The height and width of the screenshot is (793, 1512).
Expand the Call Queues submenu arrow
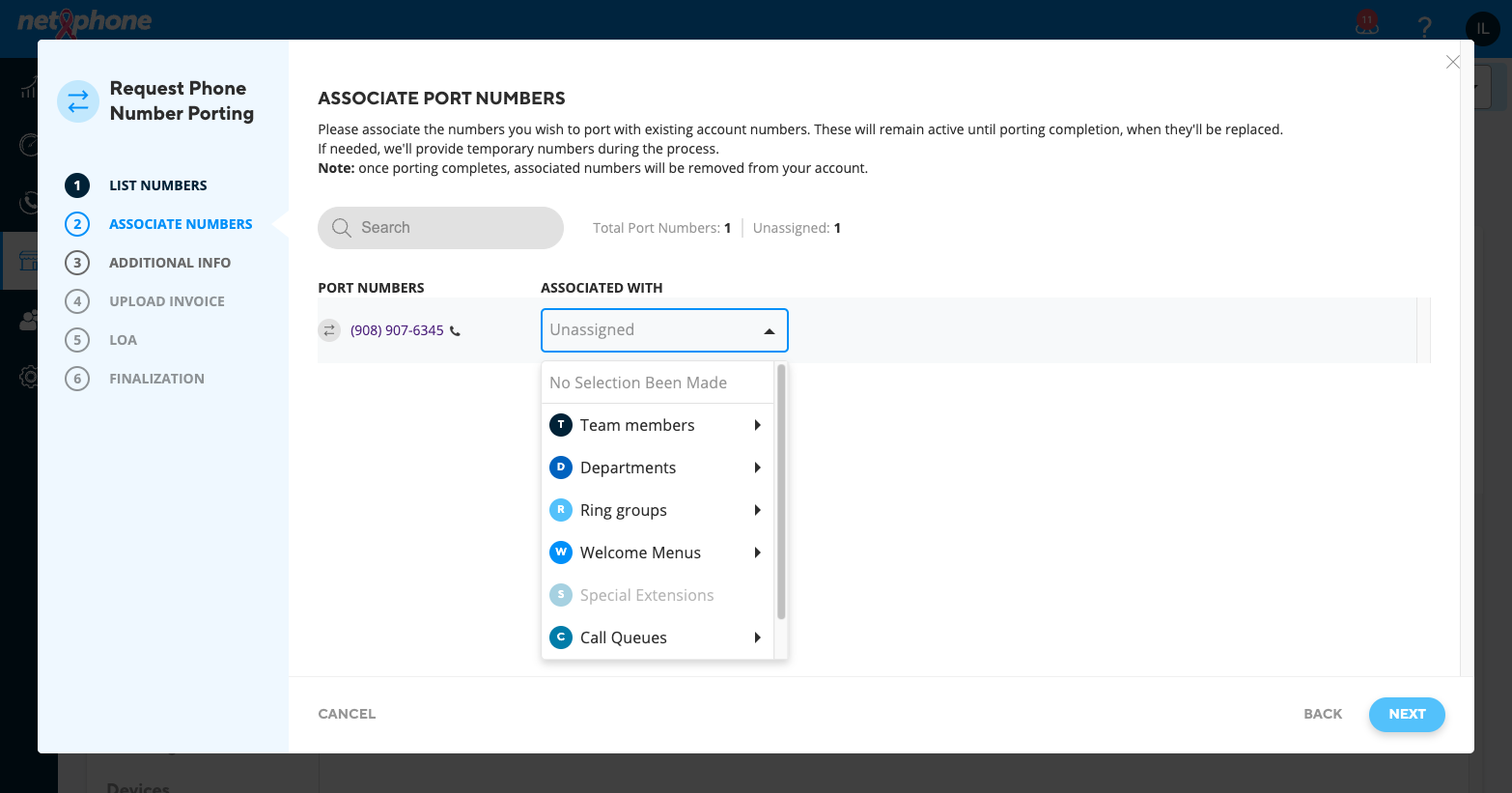(758, 637)
